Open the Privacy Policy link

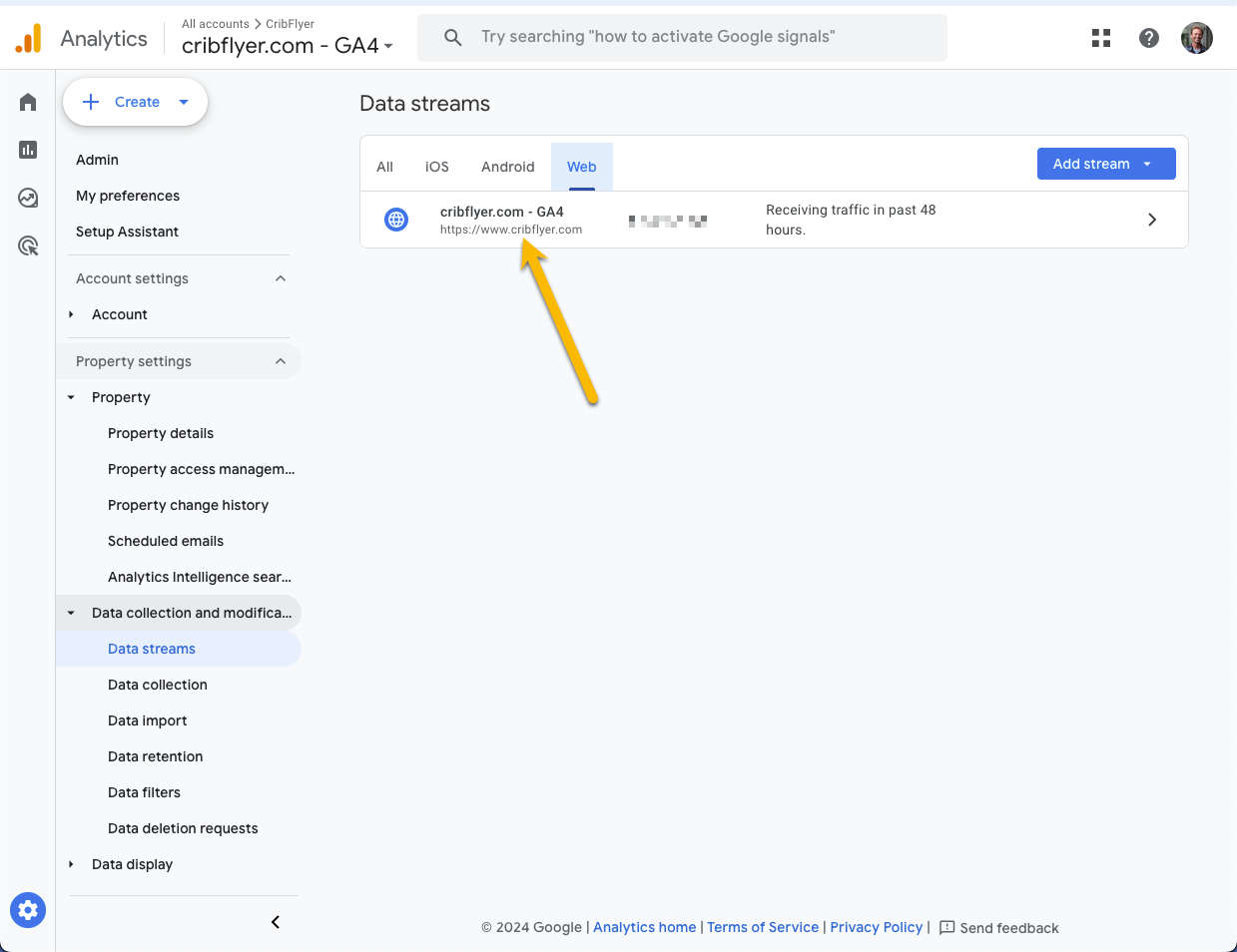pyautogui.click(x=877, y=927)
